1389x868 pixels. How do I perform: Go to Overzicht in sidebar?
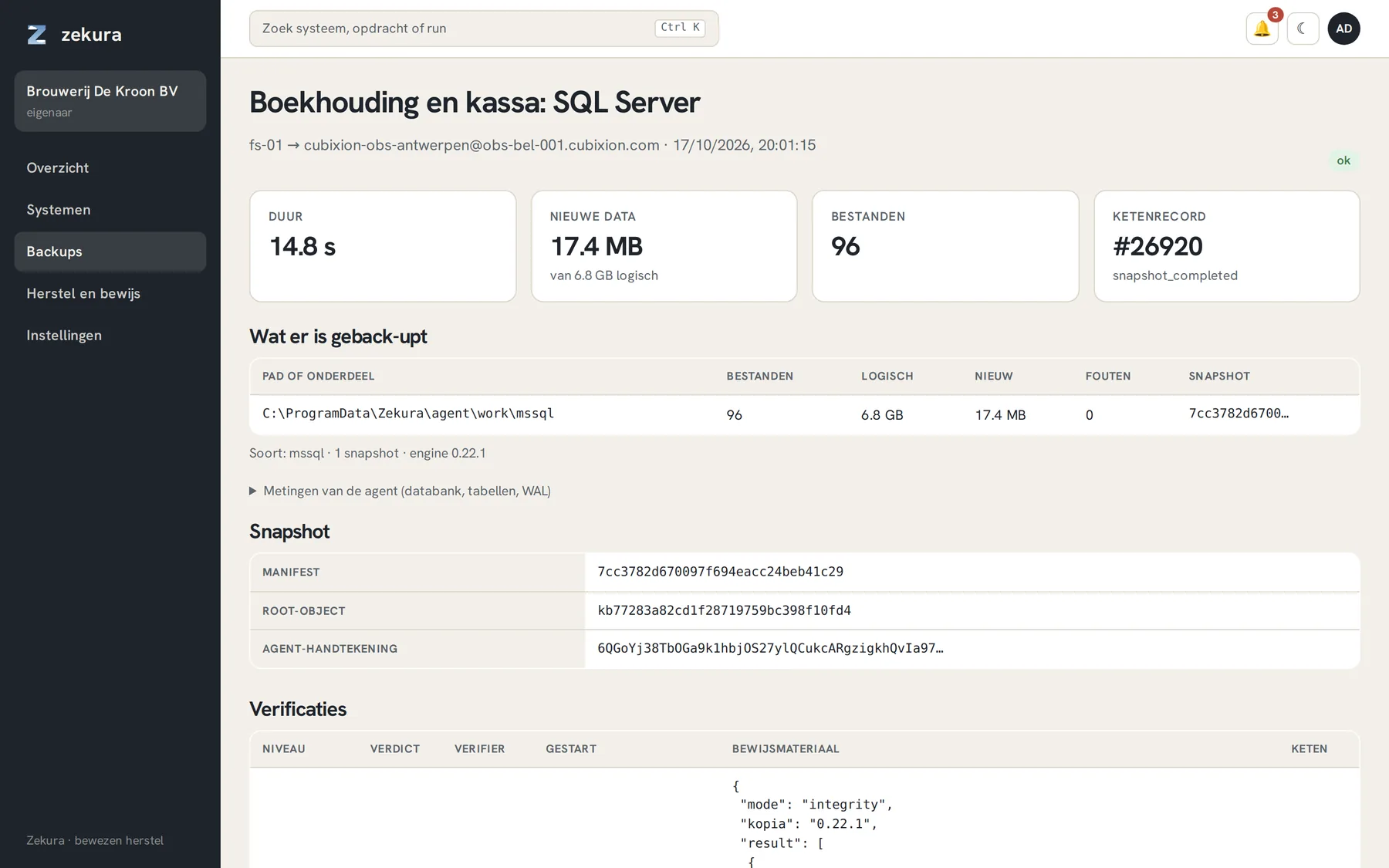[x=110, y=168]
